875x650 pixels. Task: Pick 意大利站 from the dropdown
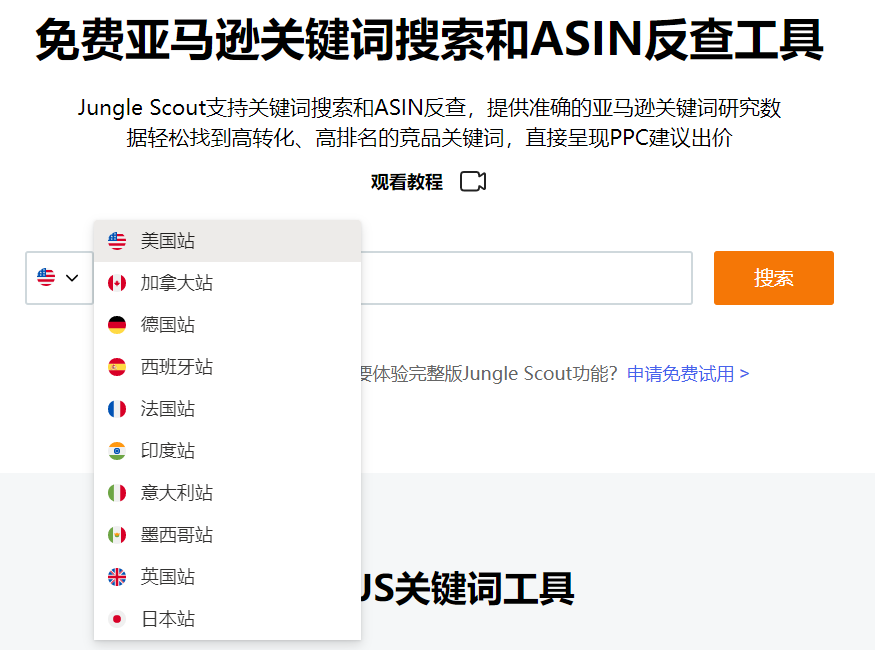[177, 493]
